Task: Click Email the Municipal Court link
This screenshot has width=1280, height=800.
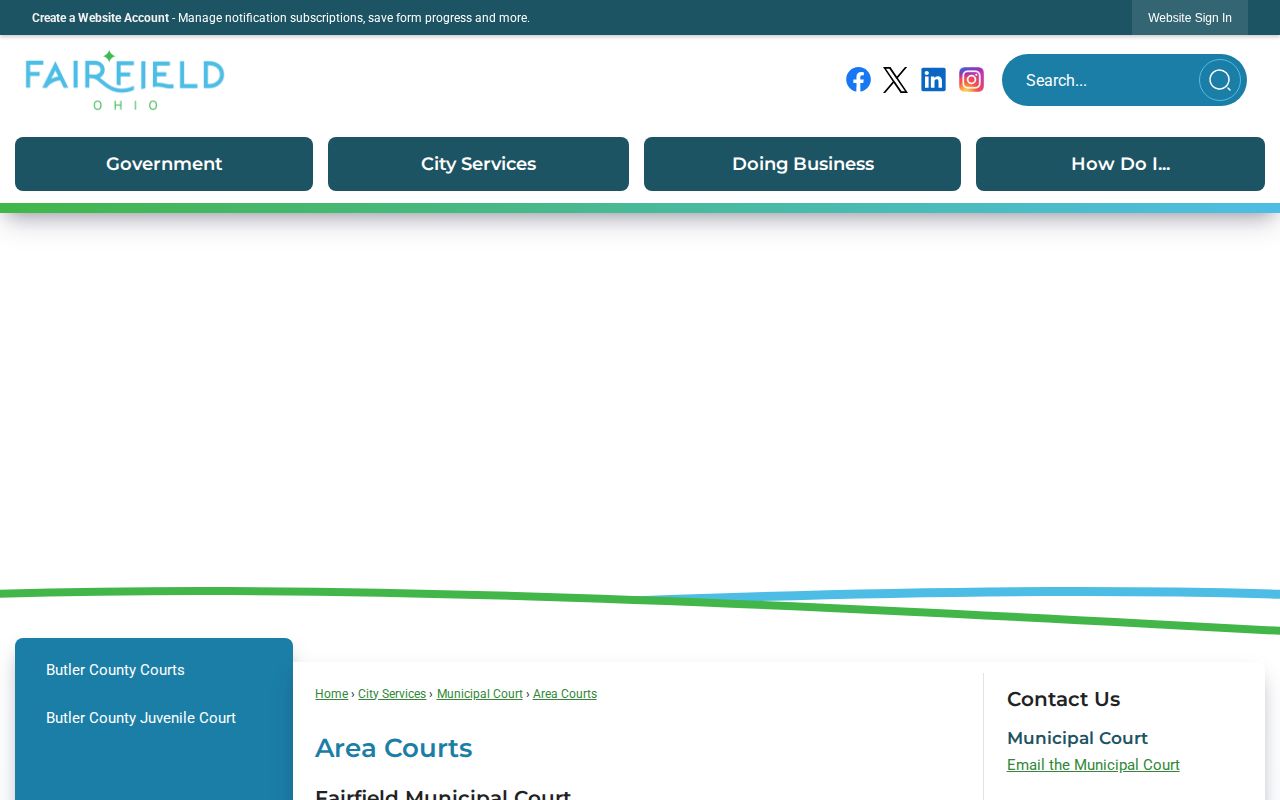Action: click(x=1093, y=765)
